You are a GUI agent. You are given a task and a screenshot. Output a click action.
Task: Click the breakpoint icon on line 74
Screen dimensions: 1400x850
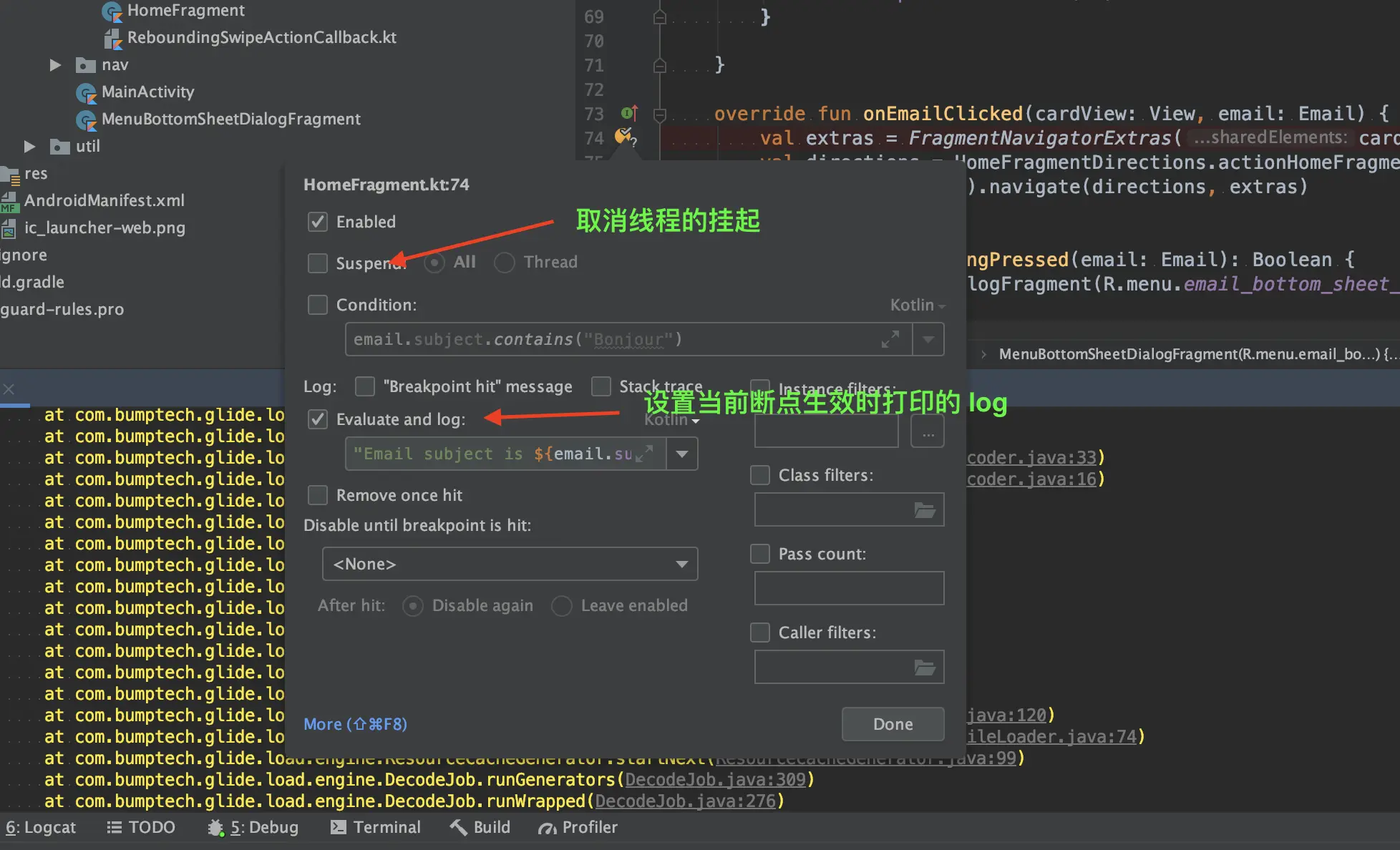point(624,136)
